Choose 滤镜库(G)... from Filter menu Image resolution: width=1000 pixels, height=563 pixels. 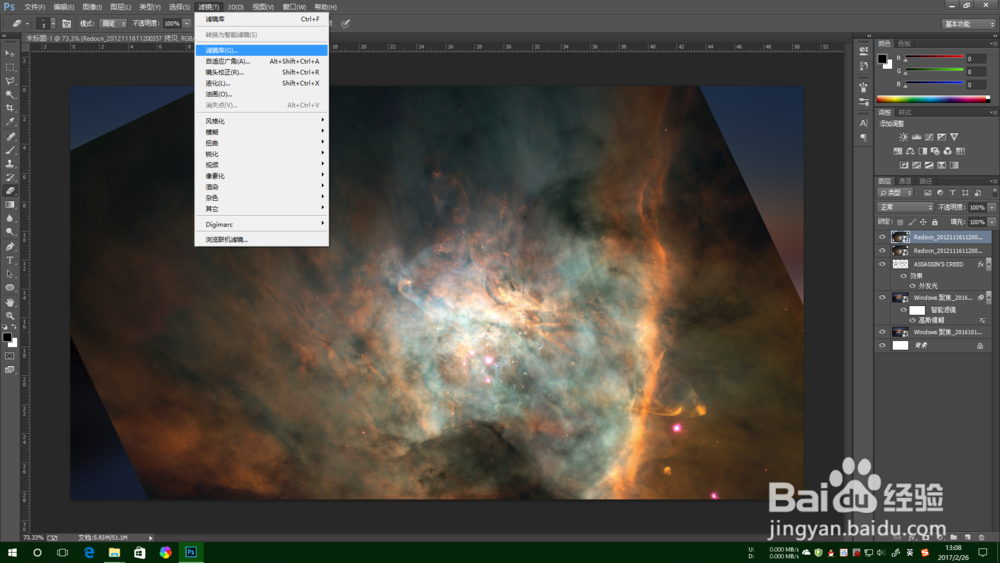[x=261, y=50]
